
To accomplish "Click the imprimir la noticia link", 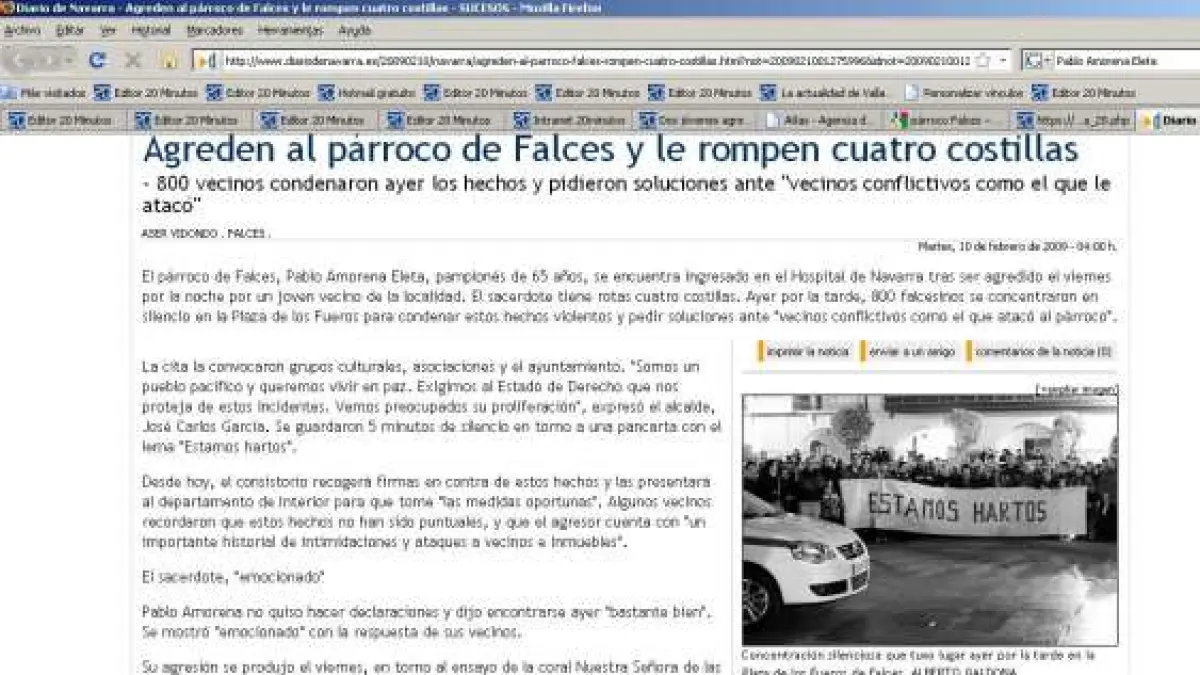I will click(807, 352).
